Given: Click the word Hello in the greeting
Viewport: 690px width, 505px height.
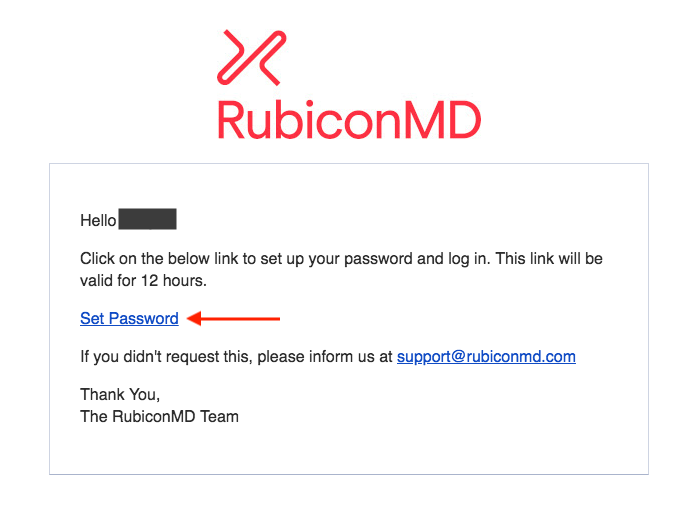Looking at the screenshot, I should pyautogui.click(x=98, y=220).
